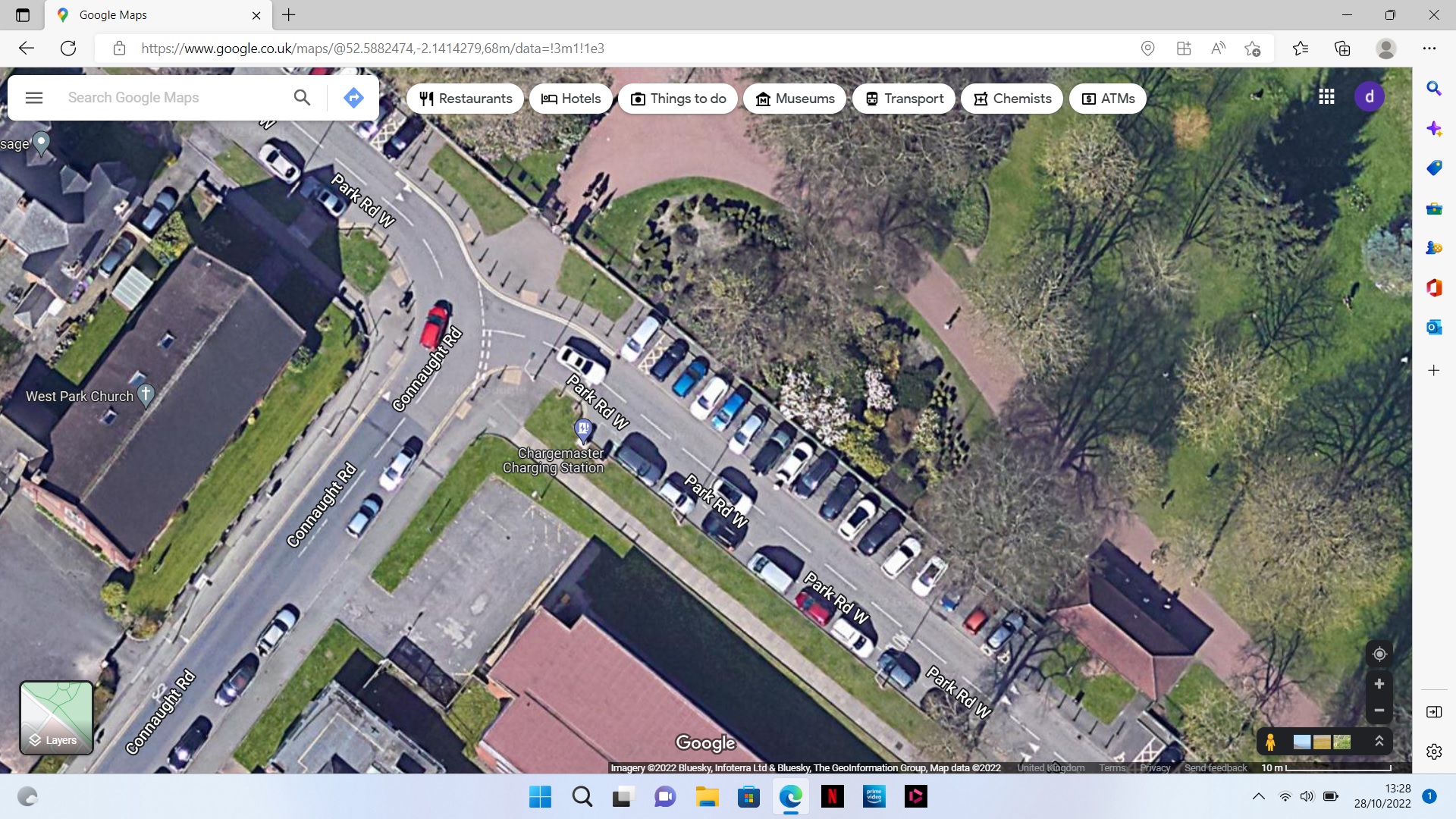
Task: Toggle the Edge sidebar panel button
Action: (x=1433, y=712)
